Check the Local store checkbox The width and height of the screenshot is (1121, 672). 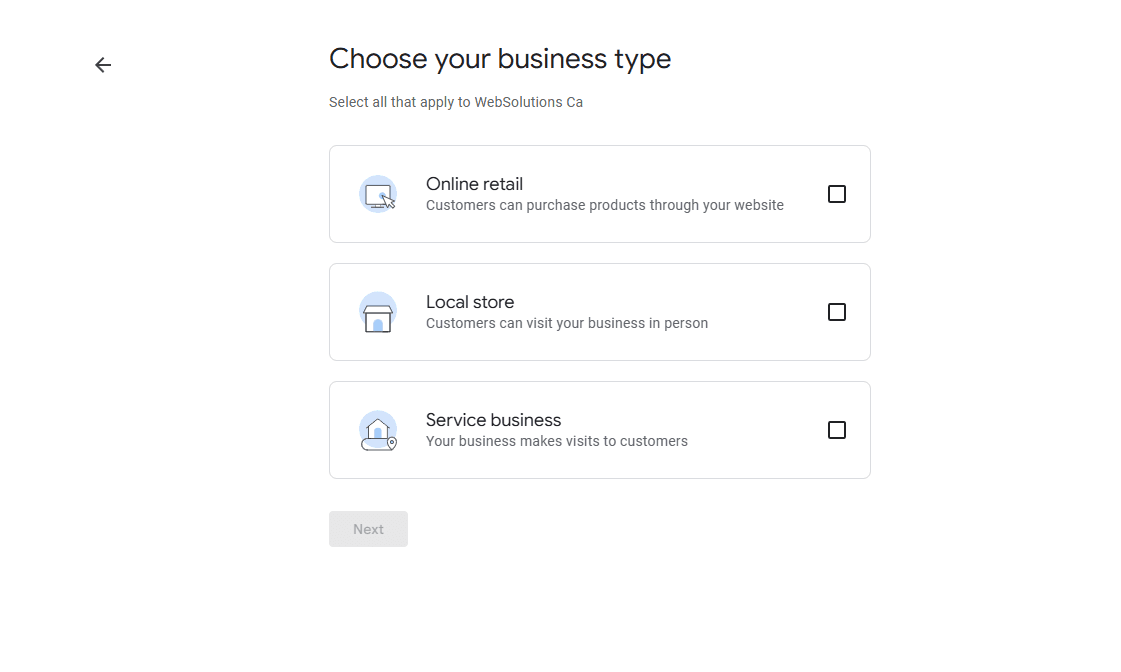[x=837, y=311]
